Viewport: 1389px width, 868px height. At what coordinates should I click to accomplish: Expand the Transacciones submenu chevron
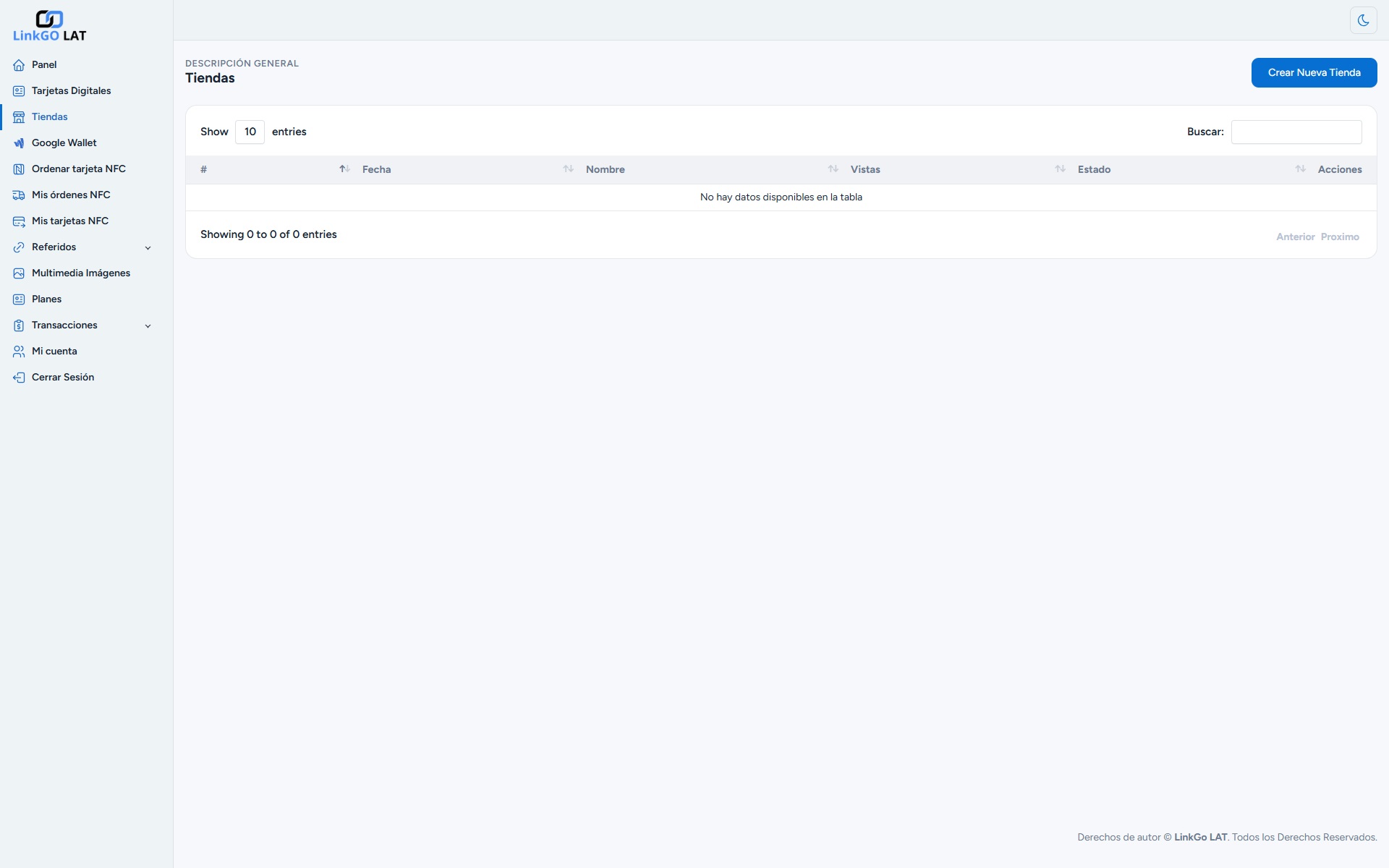[x=148, y=325]
